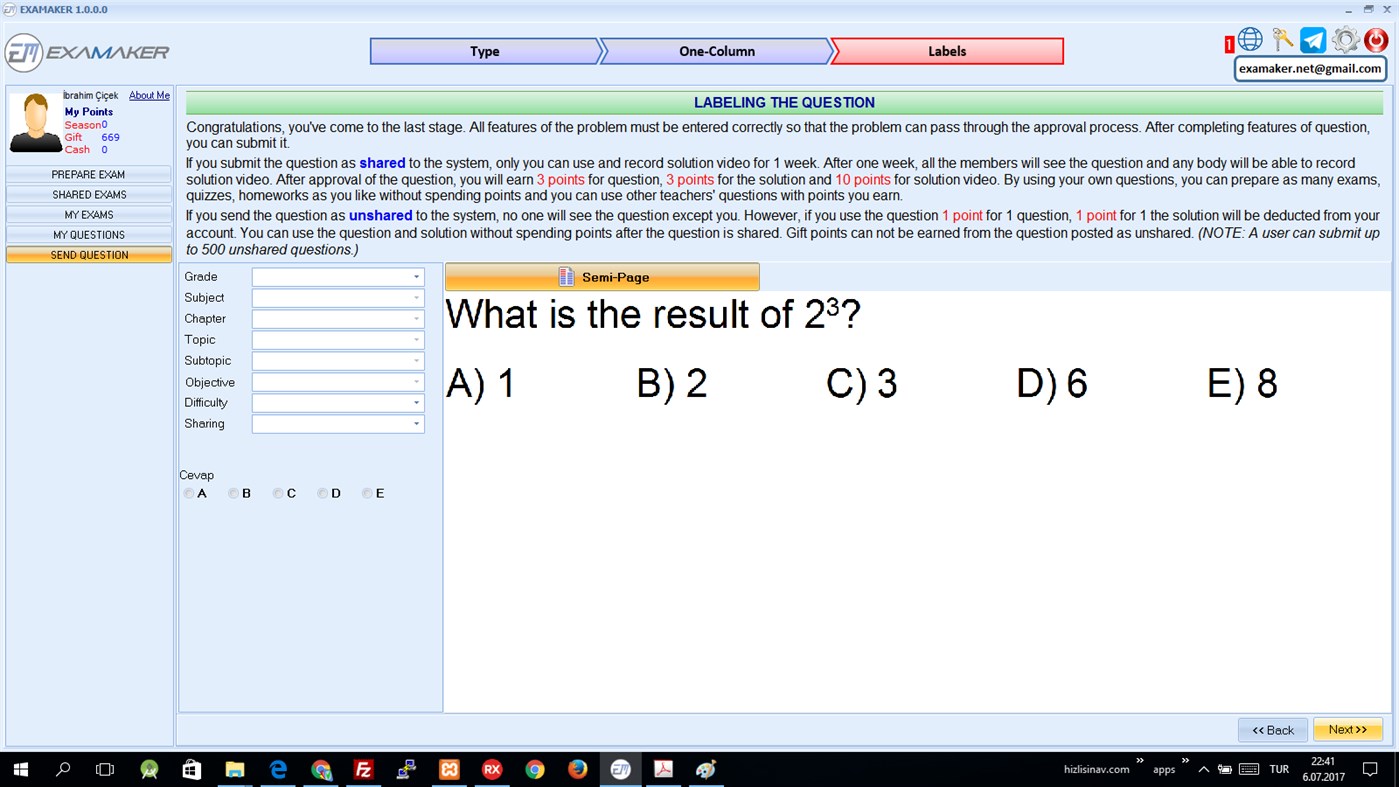1399x787 pixels.
Task: Click the red power/logout icon
Action: click(x=1374, y=40)
